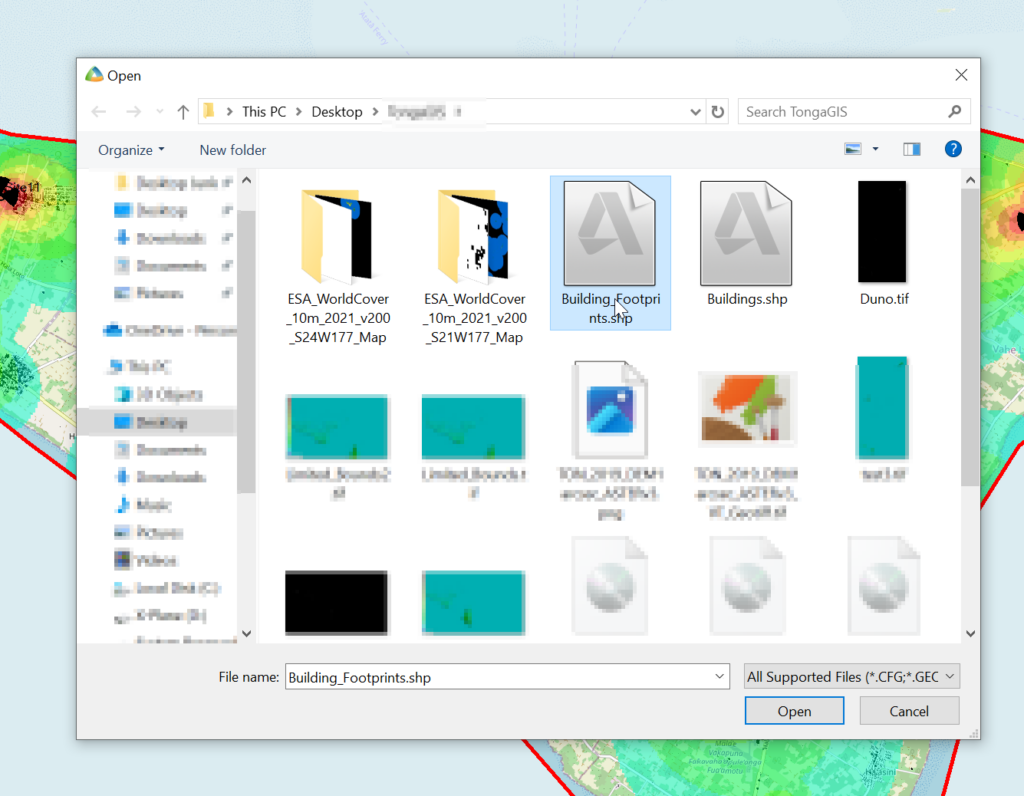Open the Help icon
Screen dimensions: 1024x796
pyautogui.click(x=953, y=149)
